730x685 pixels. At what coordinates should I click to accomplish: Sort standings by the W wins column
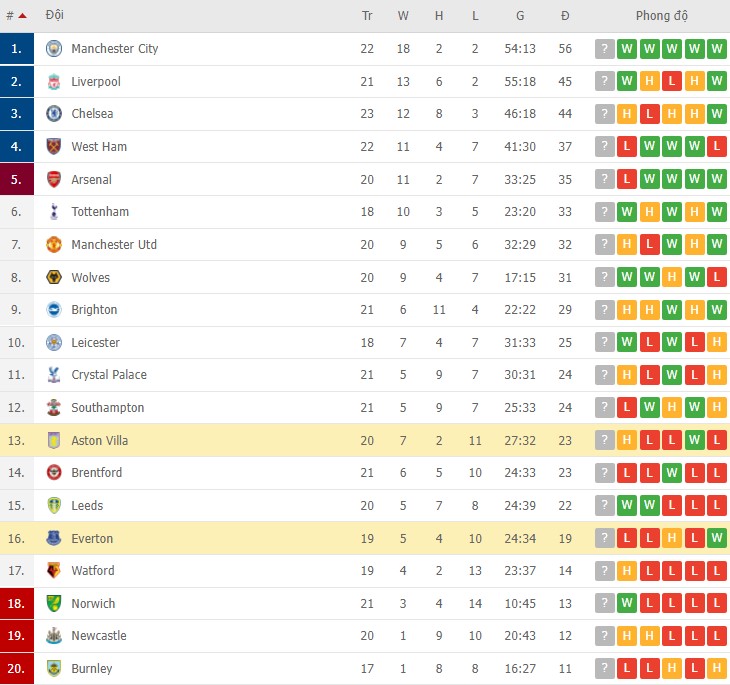point(403,16)
